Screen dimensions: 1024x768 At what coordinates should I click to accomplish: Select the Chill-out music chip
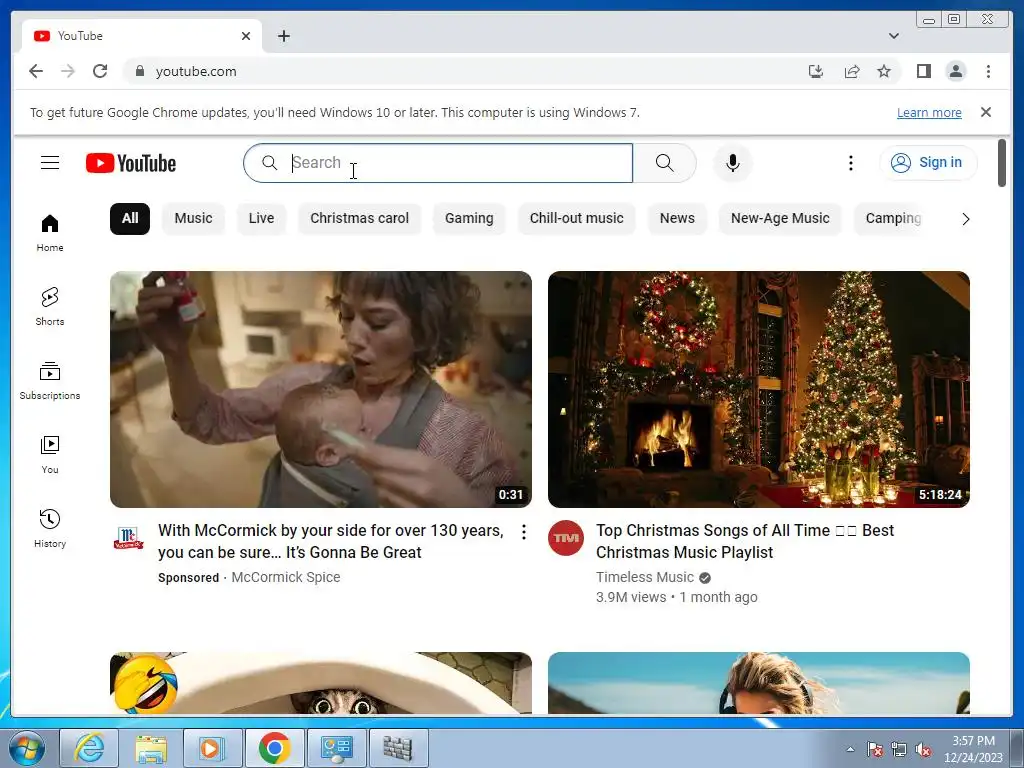577,218
